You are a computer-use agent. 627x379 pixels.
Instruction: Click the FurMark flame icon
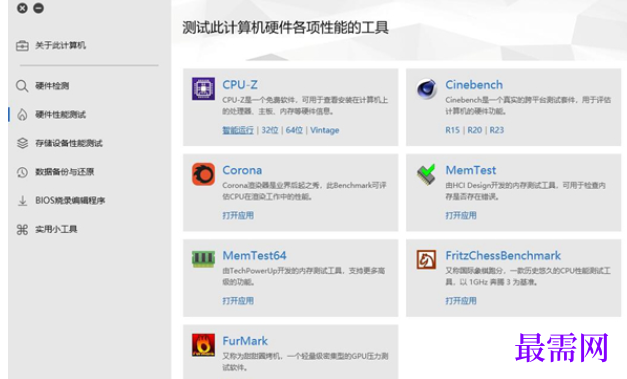203,345
